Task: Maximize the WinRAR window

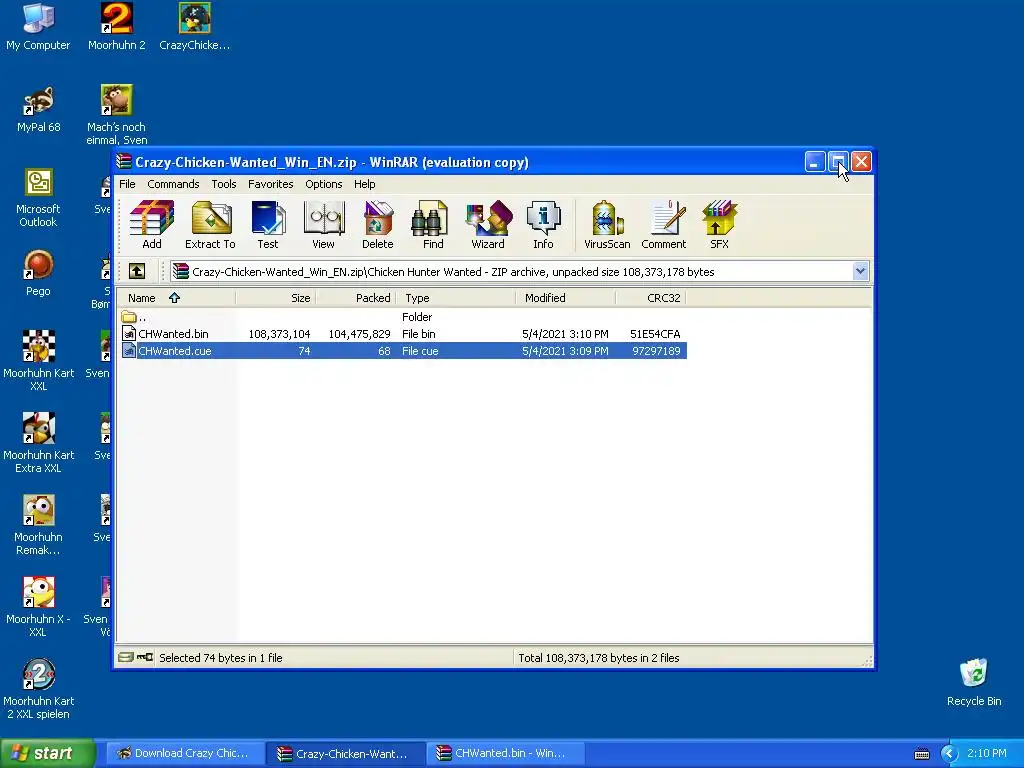Action: click(x=838, y=162)
